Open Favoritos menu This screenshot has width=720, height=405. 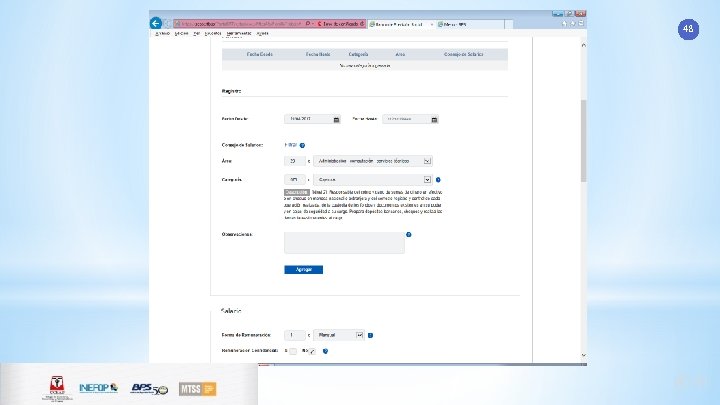[x=213, y=34]
